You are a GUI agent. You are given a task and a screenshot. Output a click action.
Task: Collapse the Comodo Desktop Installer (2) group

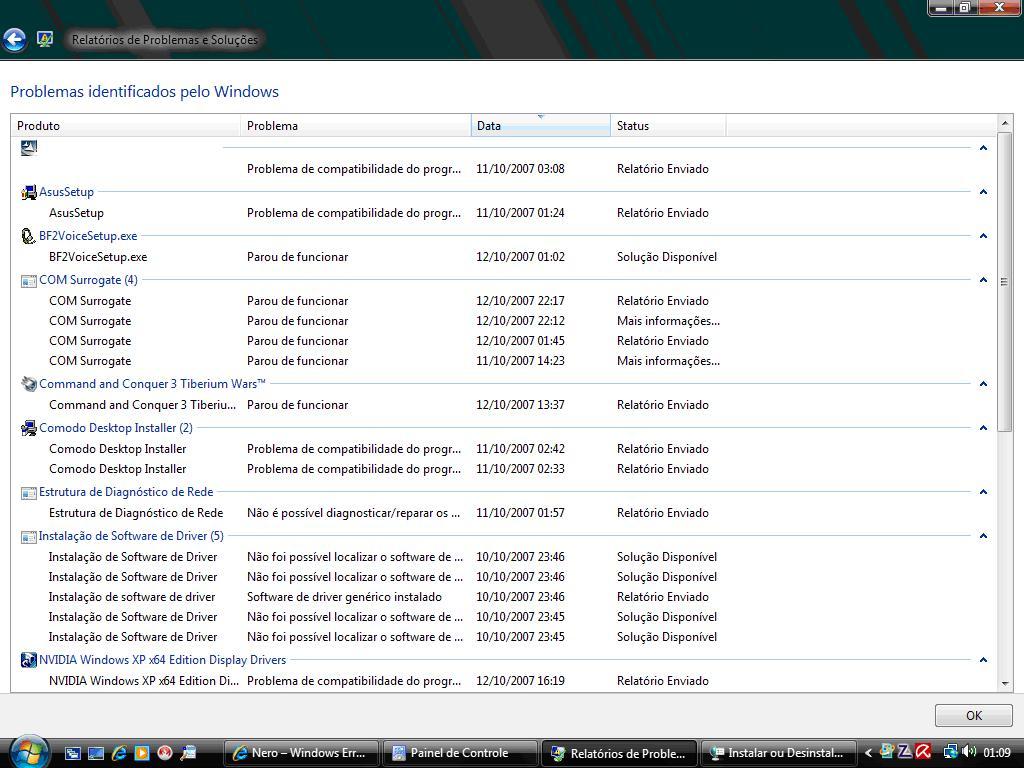(983, 428)
